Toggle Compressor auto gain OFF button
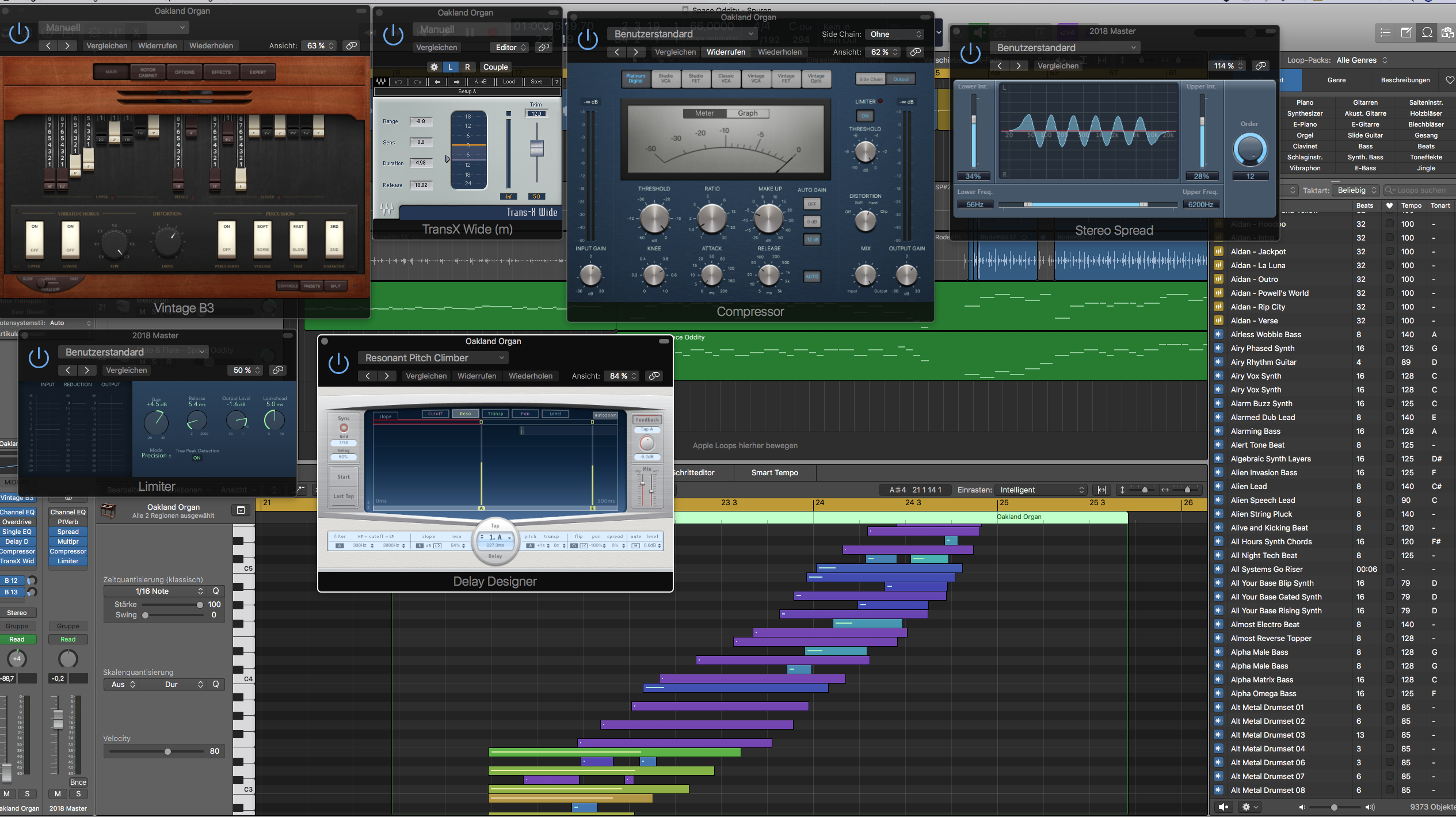 811,204
